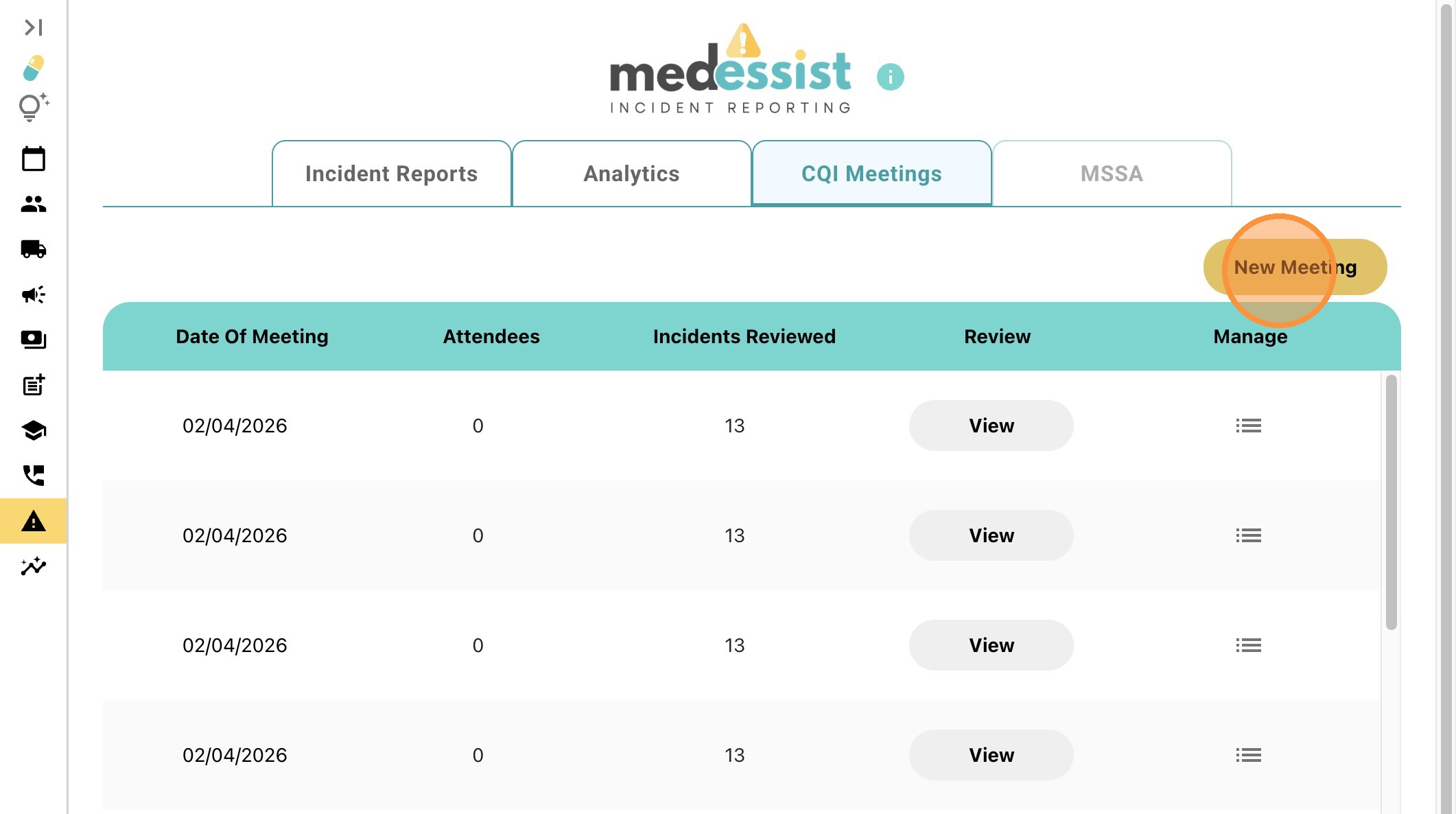Open the graduation cap training icon
Screen dimensions: 1456x814
pos(33,430)
